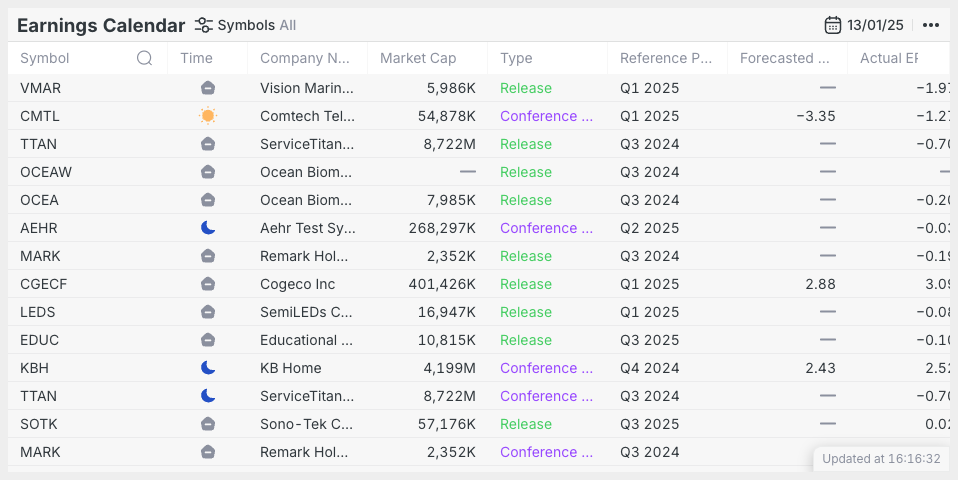
Task: Click the time icon in the CGECF row
Action: (208, 284)
